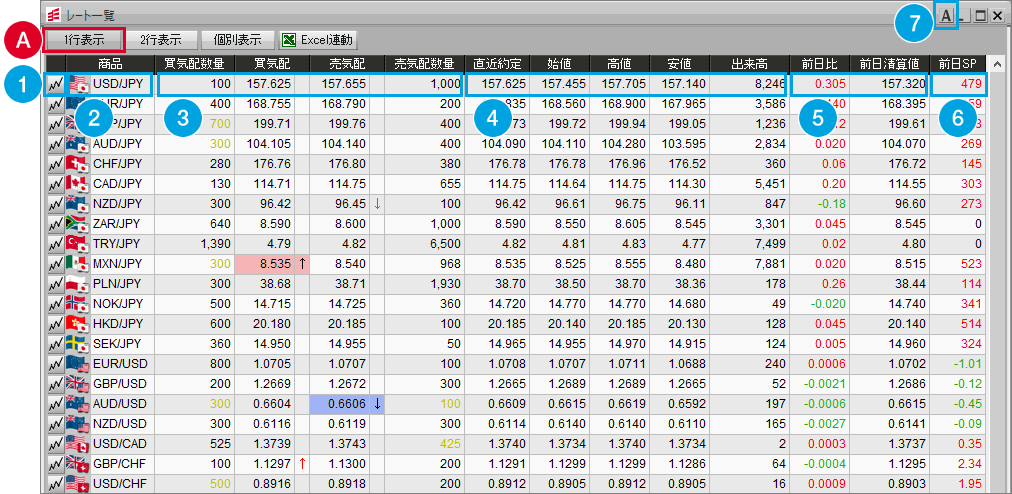Open chart icon for USD/CHF row

(55, 483)
